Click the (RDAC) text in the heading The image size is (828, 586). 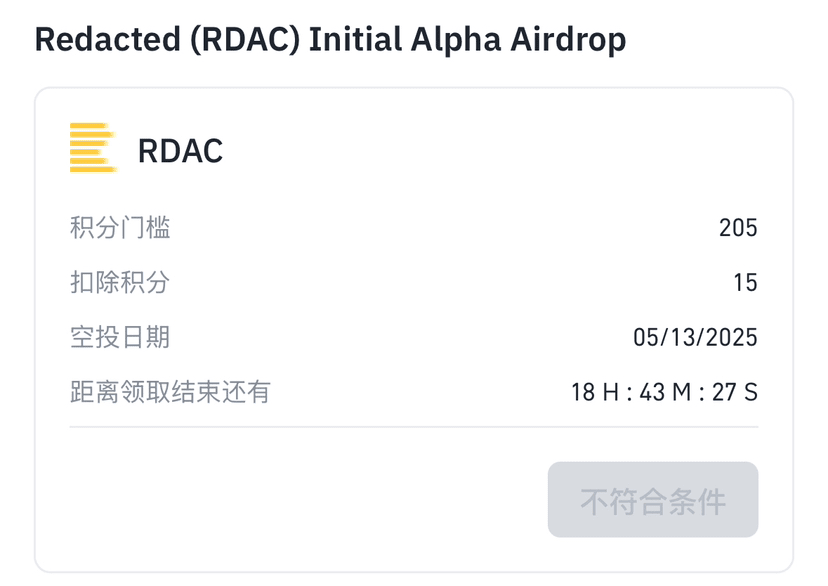245,40
